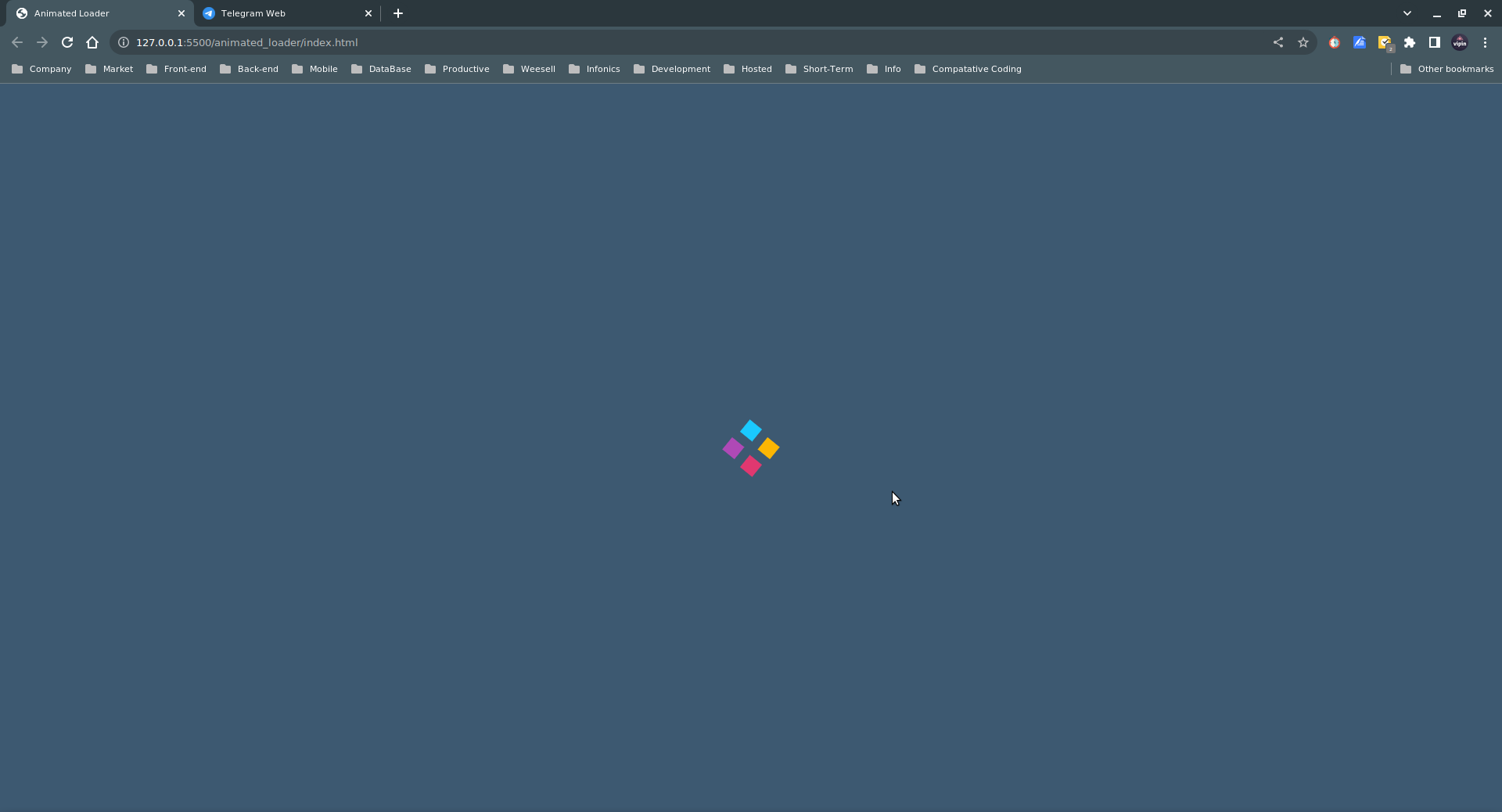Screen dimensions: 1502x812
Task: Click the yellow checkmark extension with badge 2
Action: pyautogui.click(x=1385, y=42)
